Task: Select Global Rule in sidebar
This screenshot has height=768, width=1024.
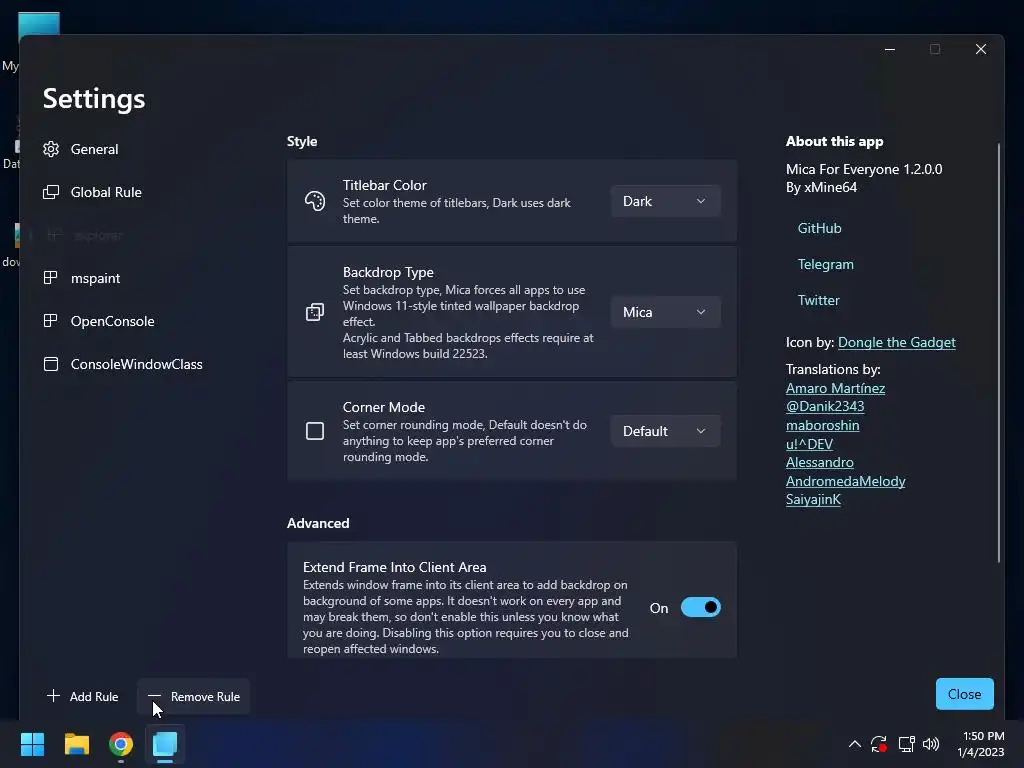Action: 106,192
